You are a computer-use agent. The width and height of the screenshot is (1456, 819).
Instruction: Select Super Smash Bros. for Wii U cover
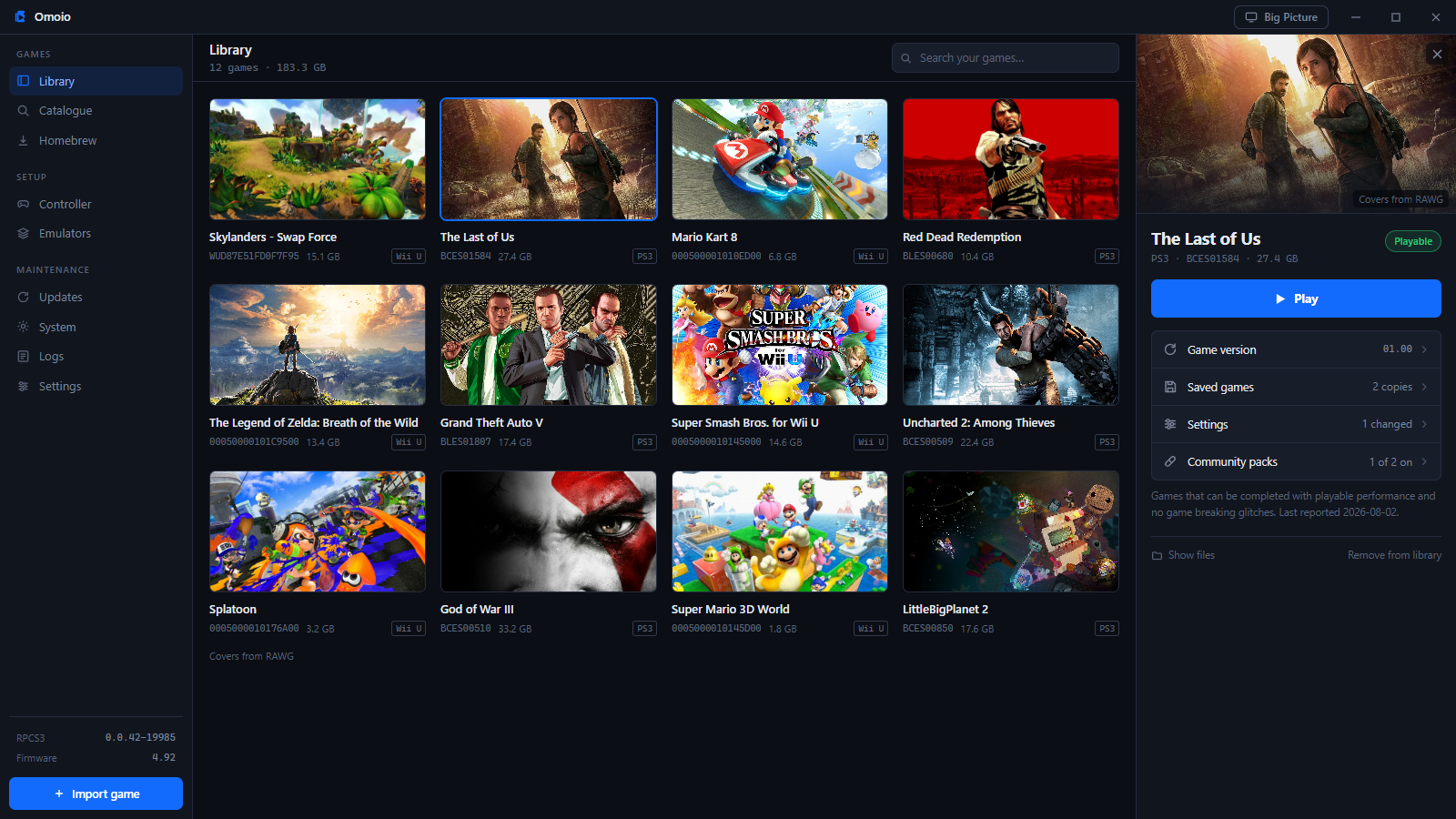tap(780, 345)
